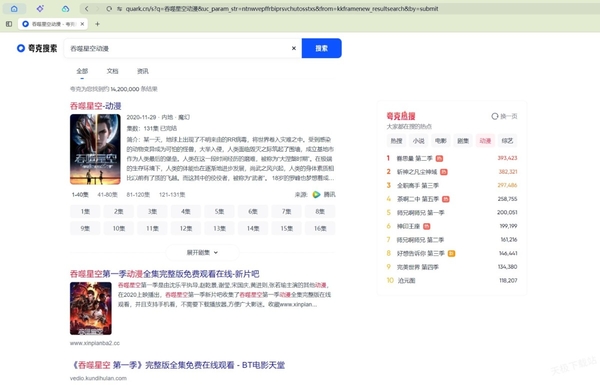Viewport: 600px width, 385px height.
Task: Open the www.xinpianba2.cc URL link
Action: pyautogui.click(x=95, y=343)
